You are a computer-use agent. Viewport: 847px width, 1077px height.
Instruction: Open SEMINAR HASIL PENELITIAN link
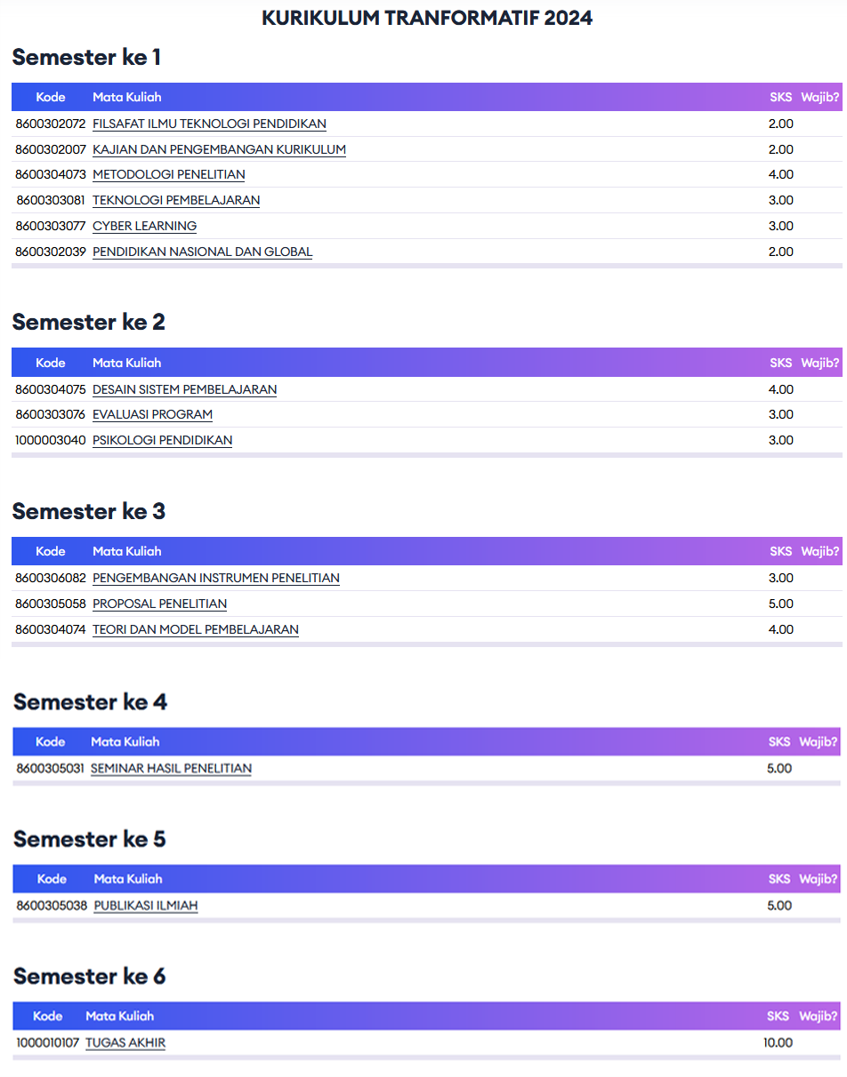[171, 769]
